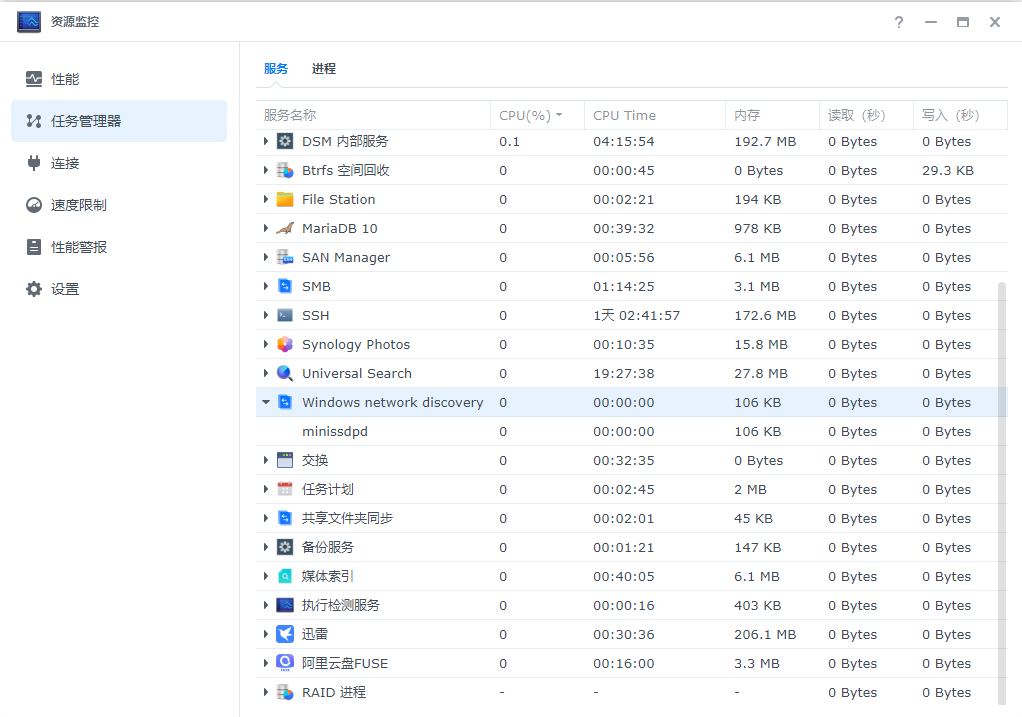Screen dimensions: 1022x717
Task: Click the 任务计划 calendar icon
Action: pos(285,489)
